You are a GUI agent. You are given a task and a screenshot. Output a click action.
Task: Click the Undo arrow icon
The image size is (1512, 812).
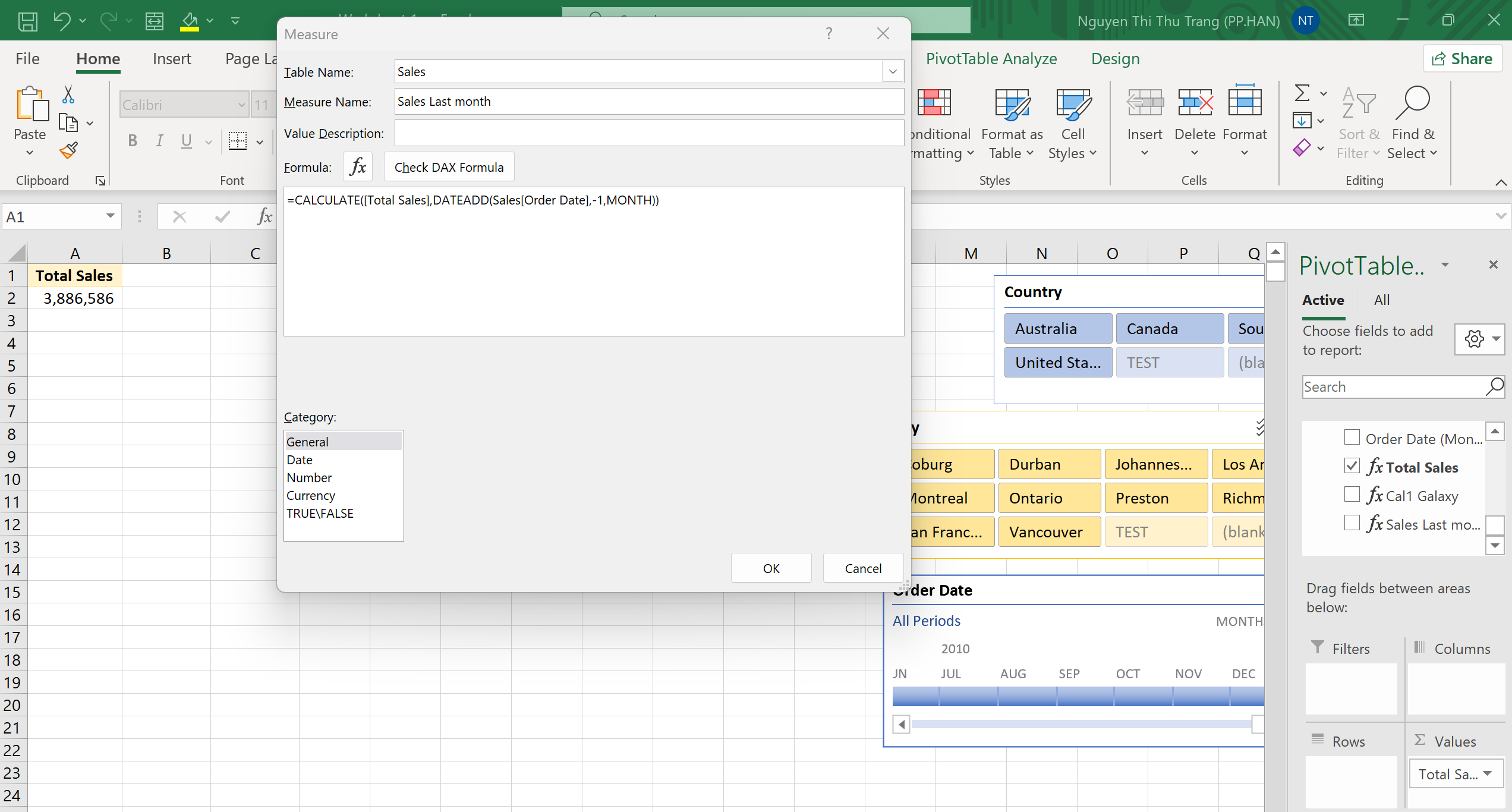coord(61,21)
